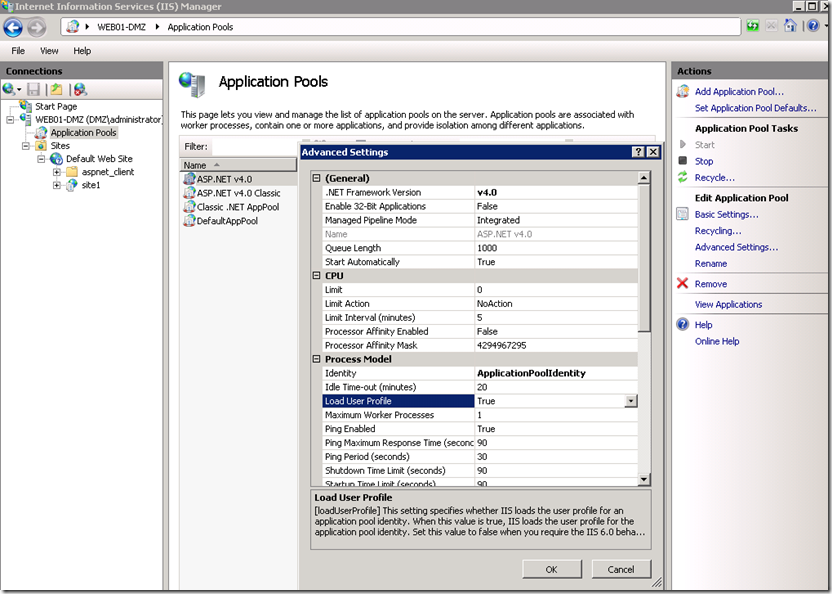Viewport: 832px width, 594px height.
Task: Click the green Recycle arrows icon
Action: point(683,177)
